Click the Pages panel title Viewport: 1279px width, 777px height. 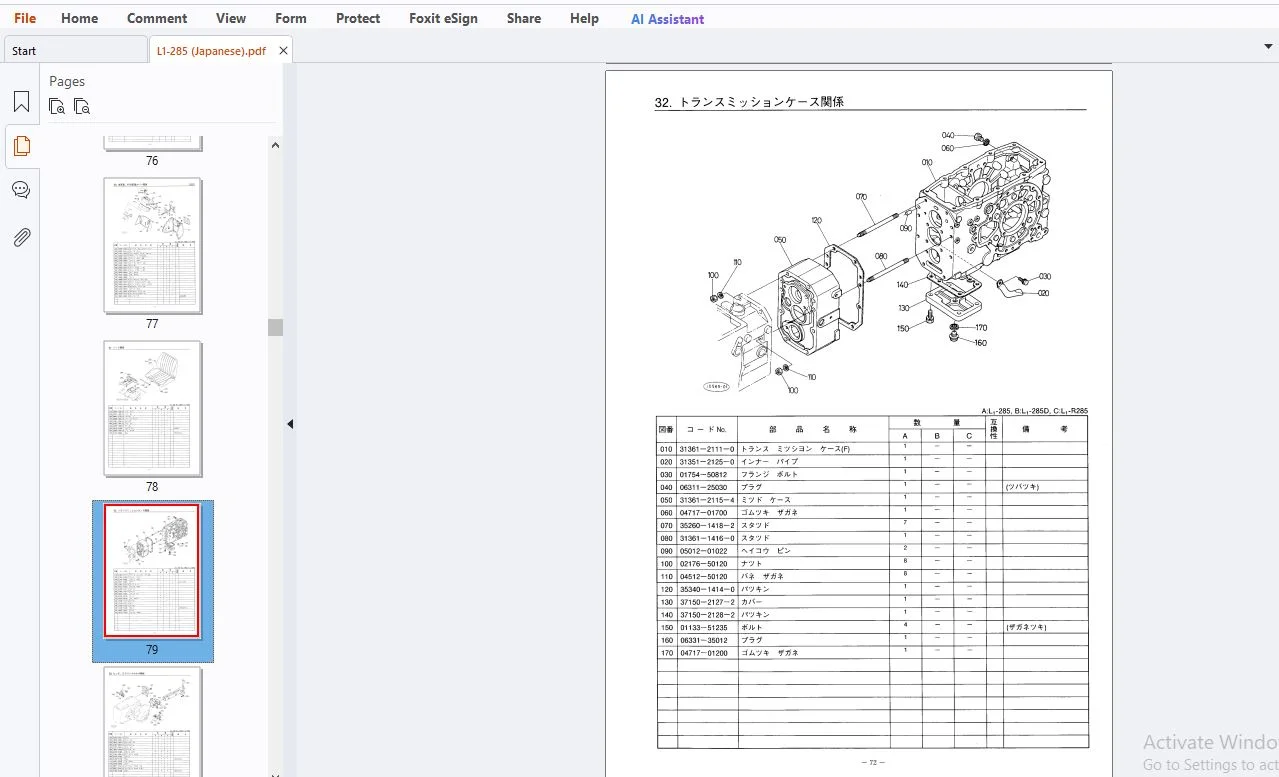(x=67, y=81)
